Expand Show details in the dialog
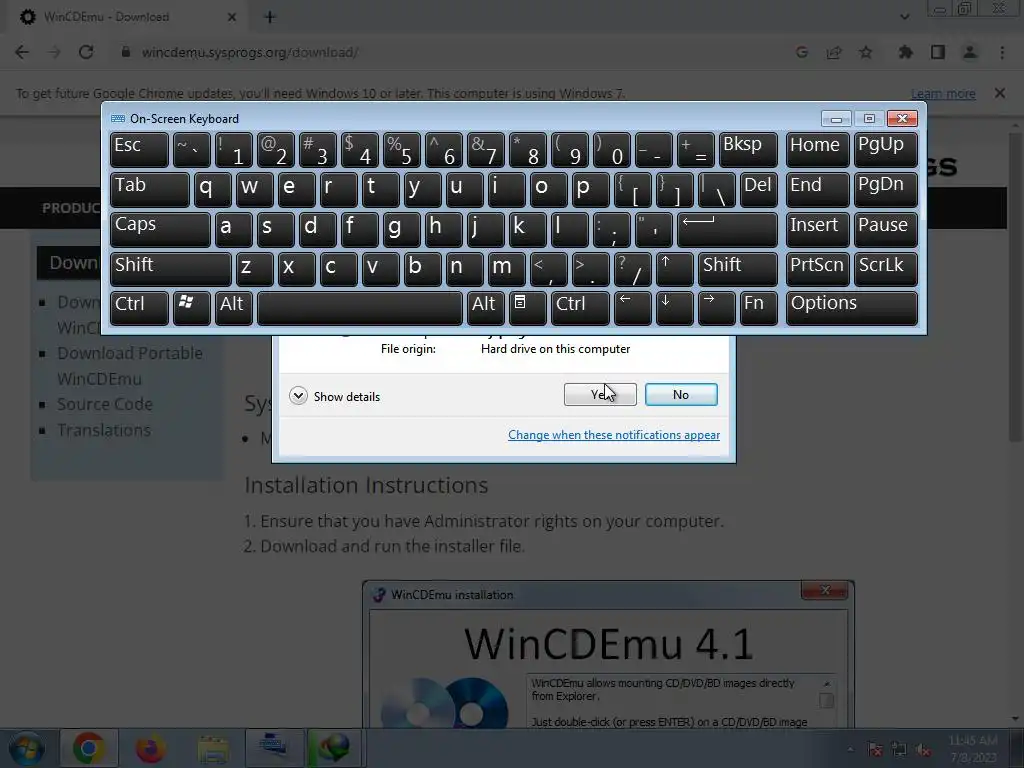This screenshot has height=768, width=1024. tap(334, 396)
